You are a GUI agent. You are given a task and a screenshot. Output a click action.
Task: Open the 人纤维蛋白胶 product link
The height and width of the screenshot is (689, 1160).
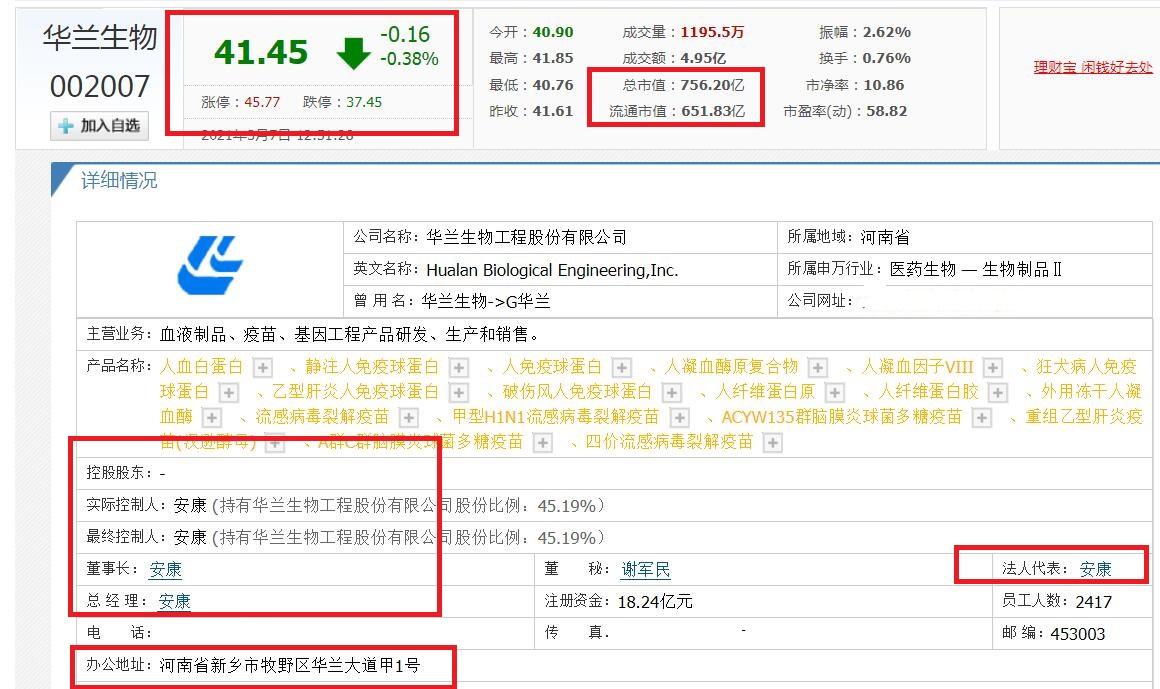[928, 391]
